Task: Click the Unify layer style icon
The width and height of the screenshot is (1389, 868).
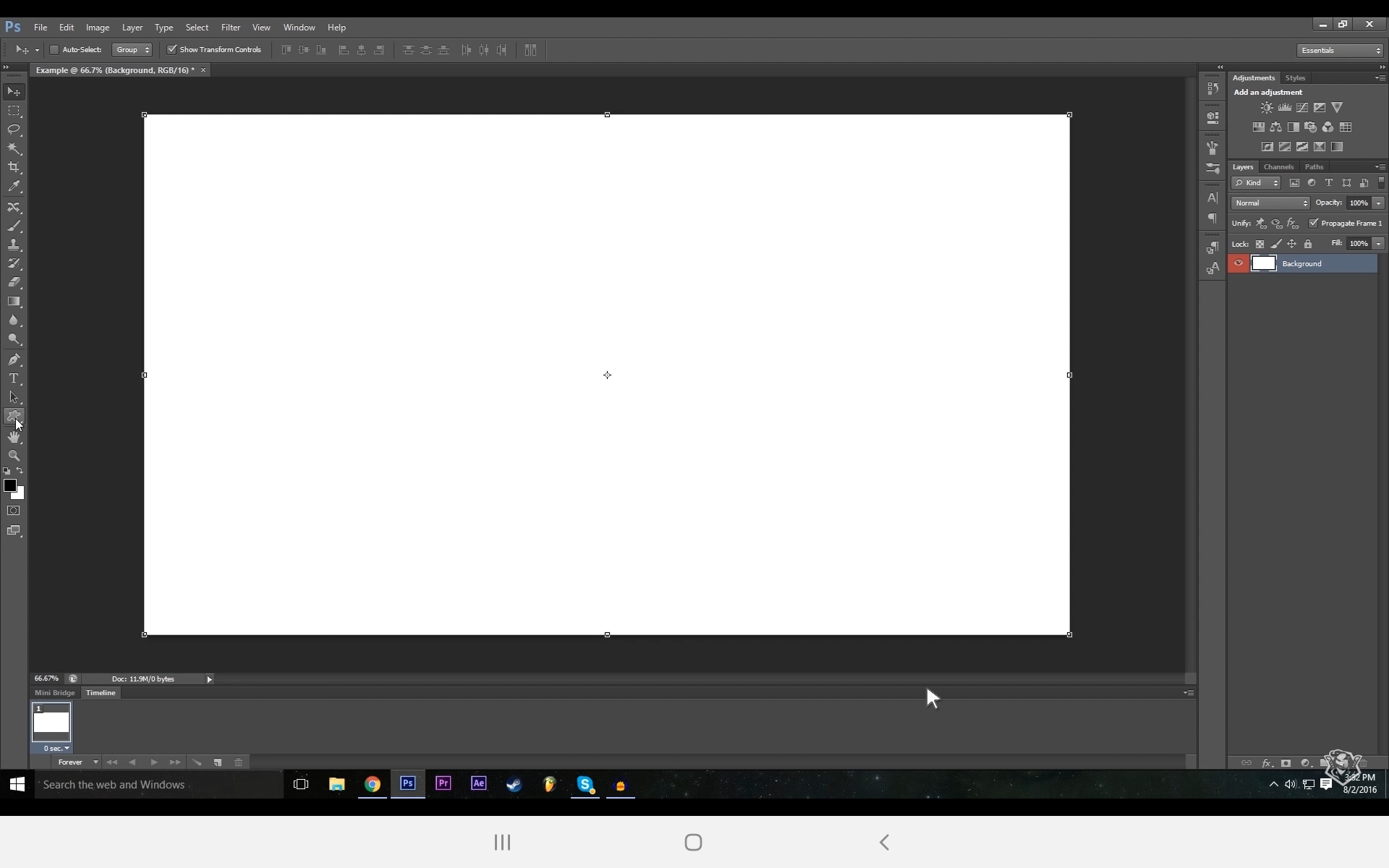Action: [x=1293, y=224]
